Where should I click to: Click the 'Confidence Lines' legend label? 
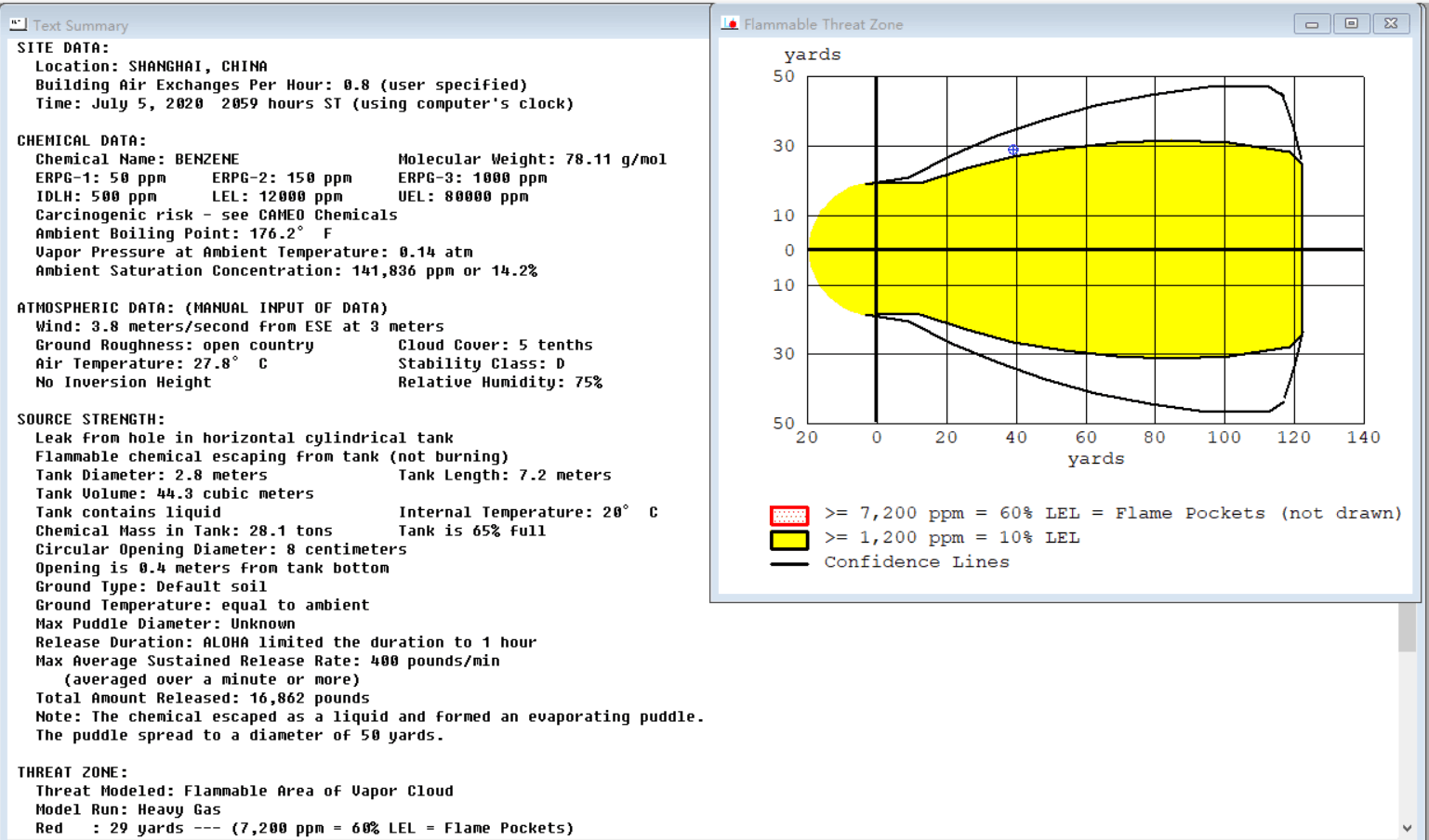pos(917,562)
